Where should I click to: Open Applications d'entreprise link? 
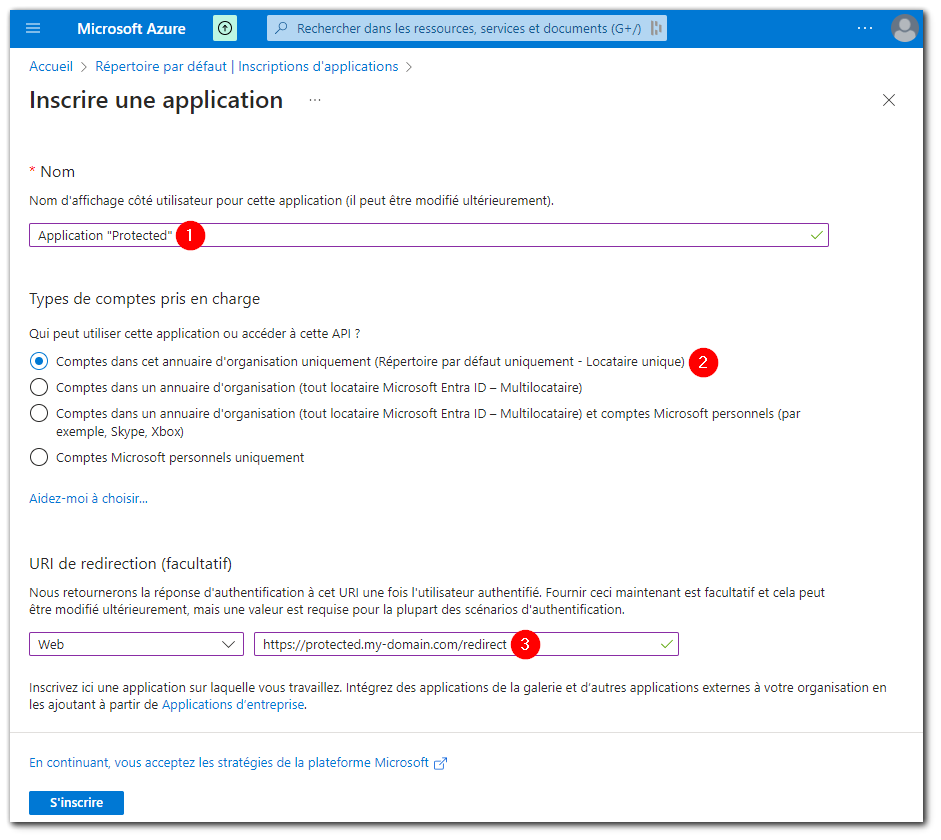(x=233, y=704)
